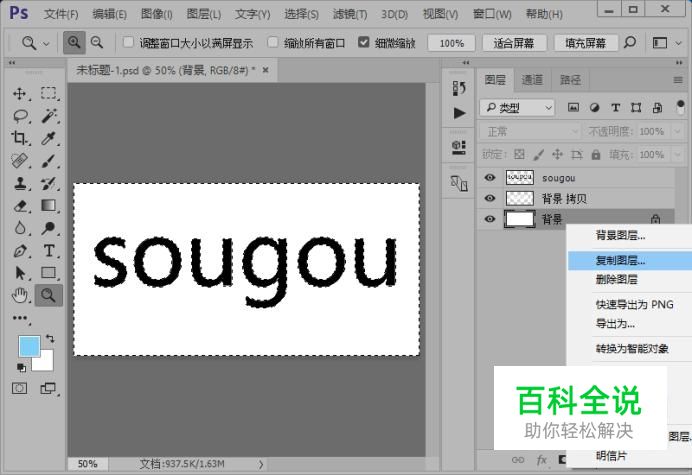Screen dimensions: 692x475
Task: Hide the 背景 layer
Action: click(489, 219)
